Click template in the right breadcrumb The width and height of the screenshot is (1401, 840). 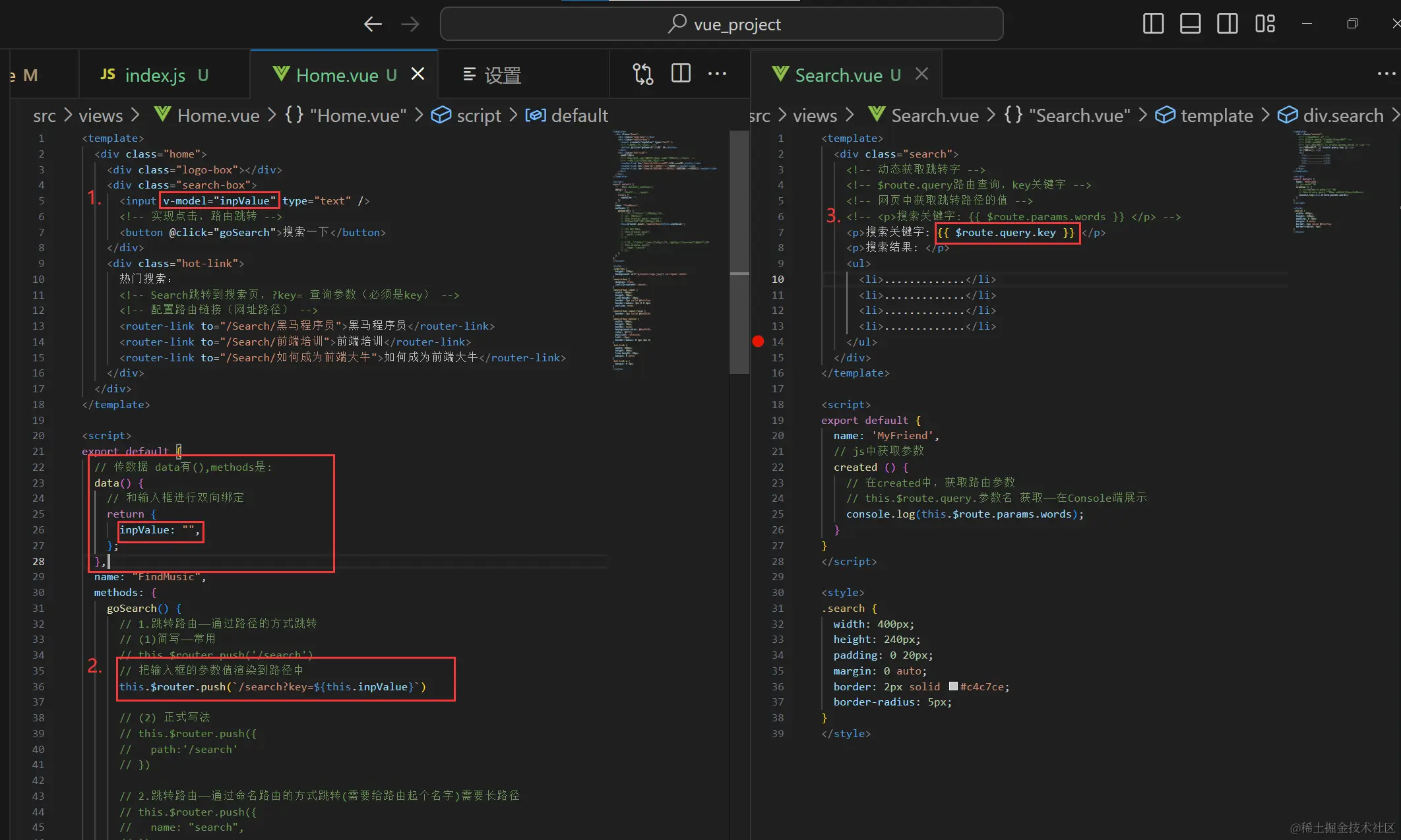coord(1216,116)
